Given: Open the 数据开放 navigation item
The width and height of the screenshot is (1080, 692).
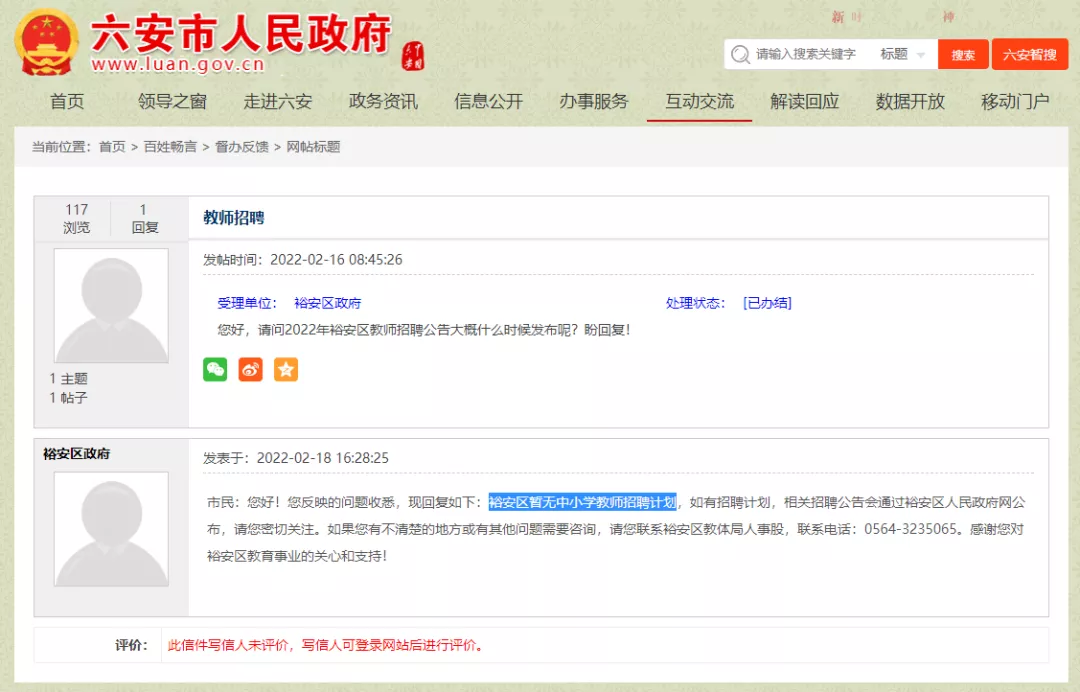Looking at the screenshot, I should [910, 101].
